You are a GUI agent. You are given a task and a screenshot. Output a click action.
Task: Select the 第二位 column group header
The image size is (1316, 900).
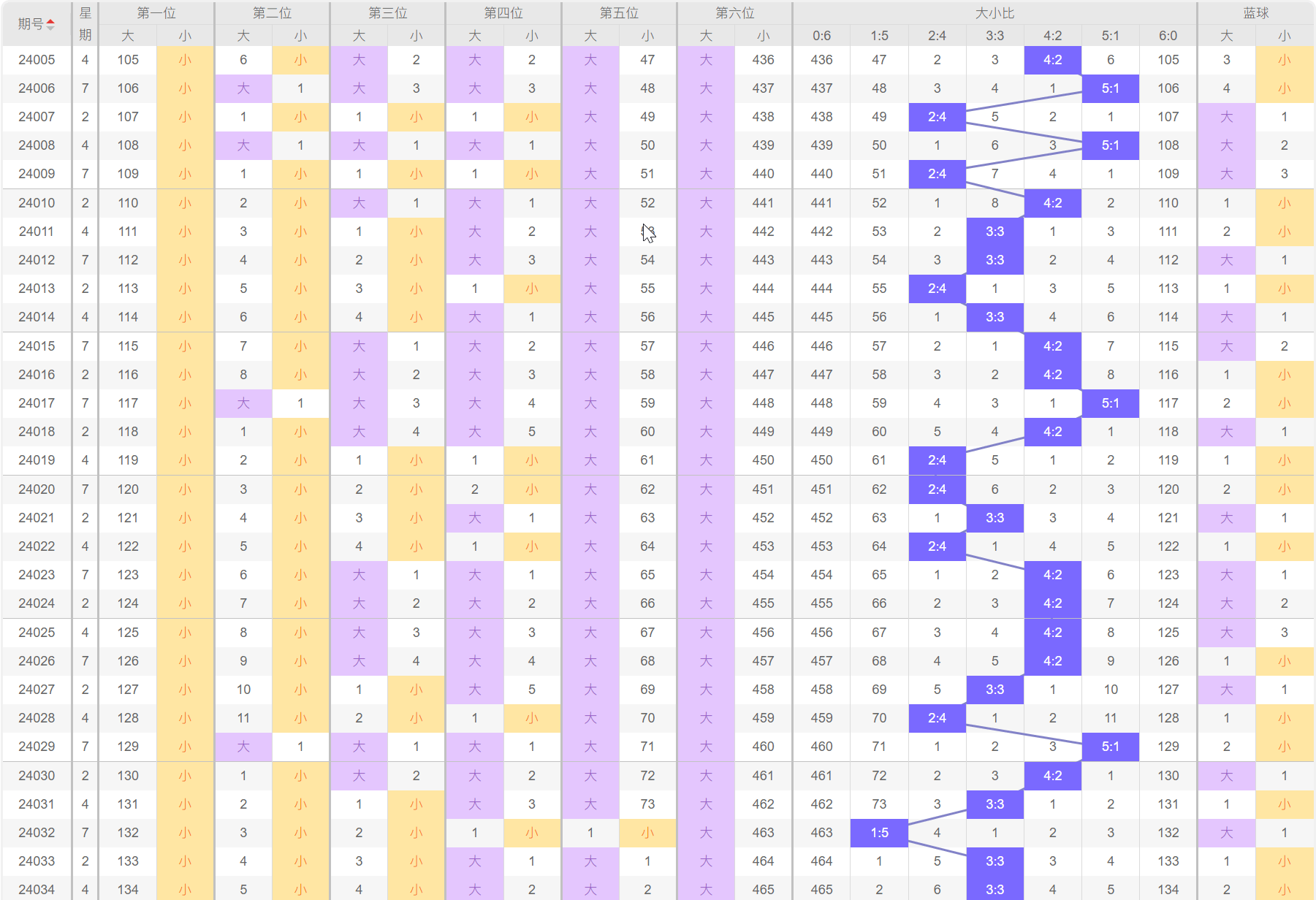point(272,13)
